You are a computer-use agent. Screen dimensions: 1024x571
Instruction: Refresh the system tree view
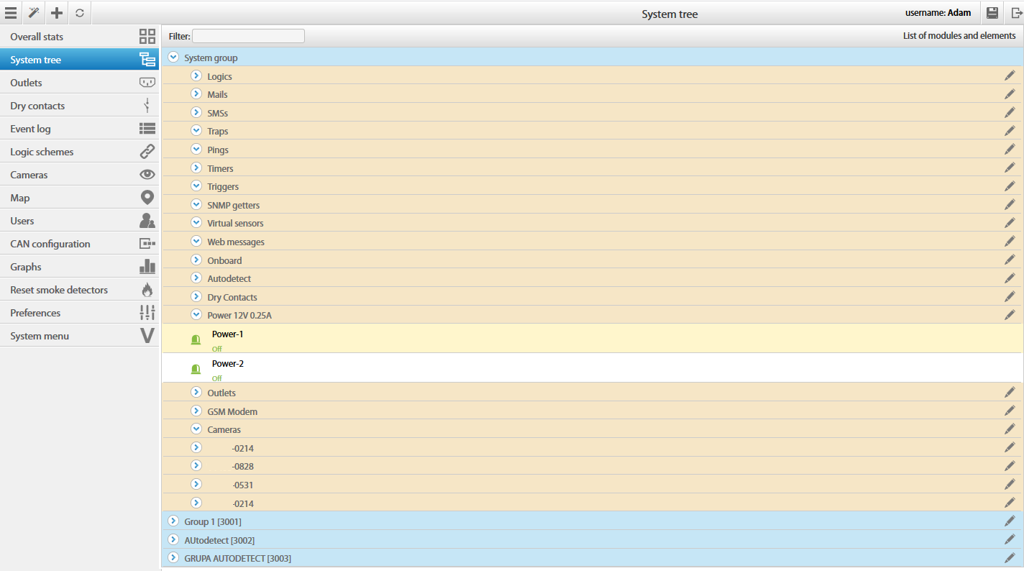click(x=80, y=12)
